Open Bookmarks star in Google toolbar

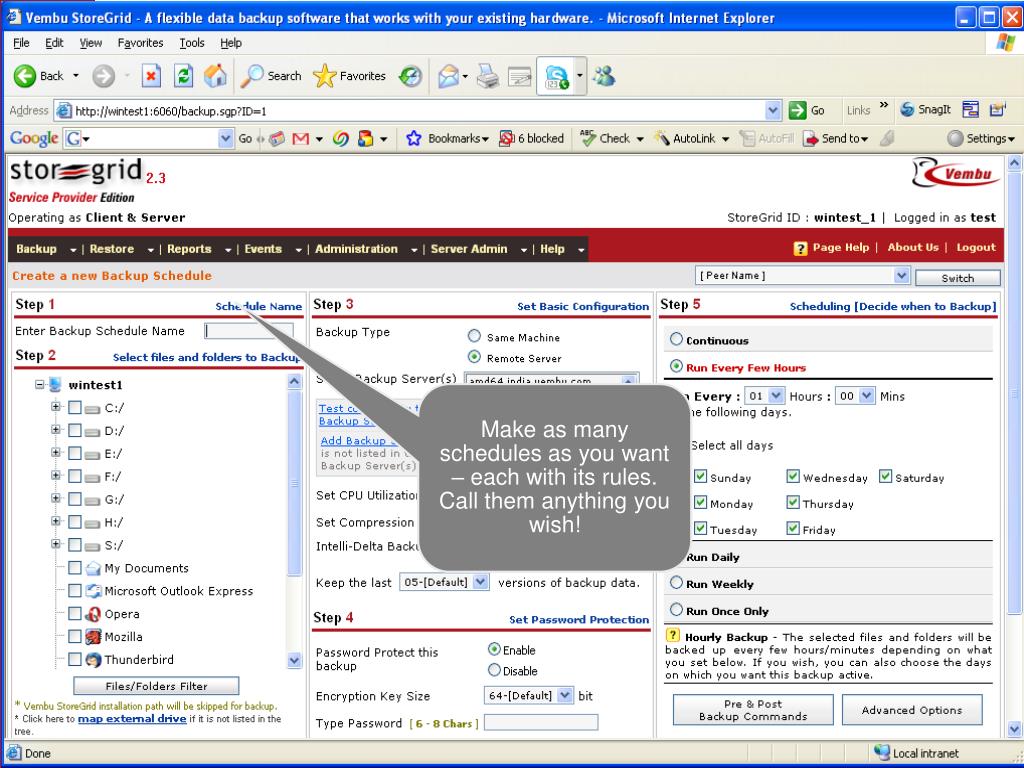[413, 138]
